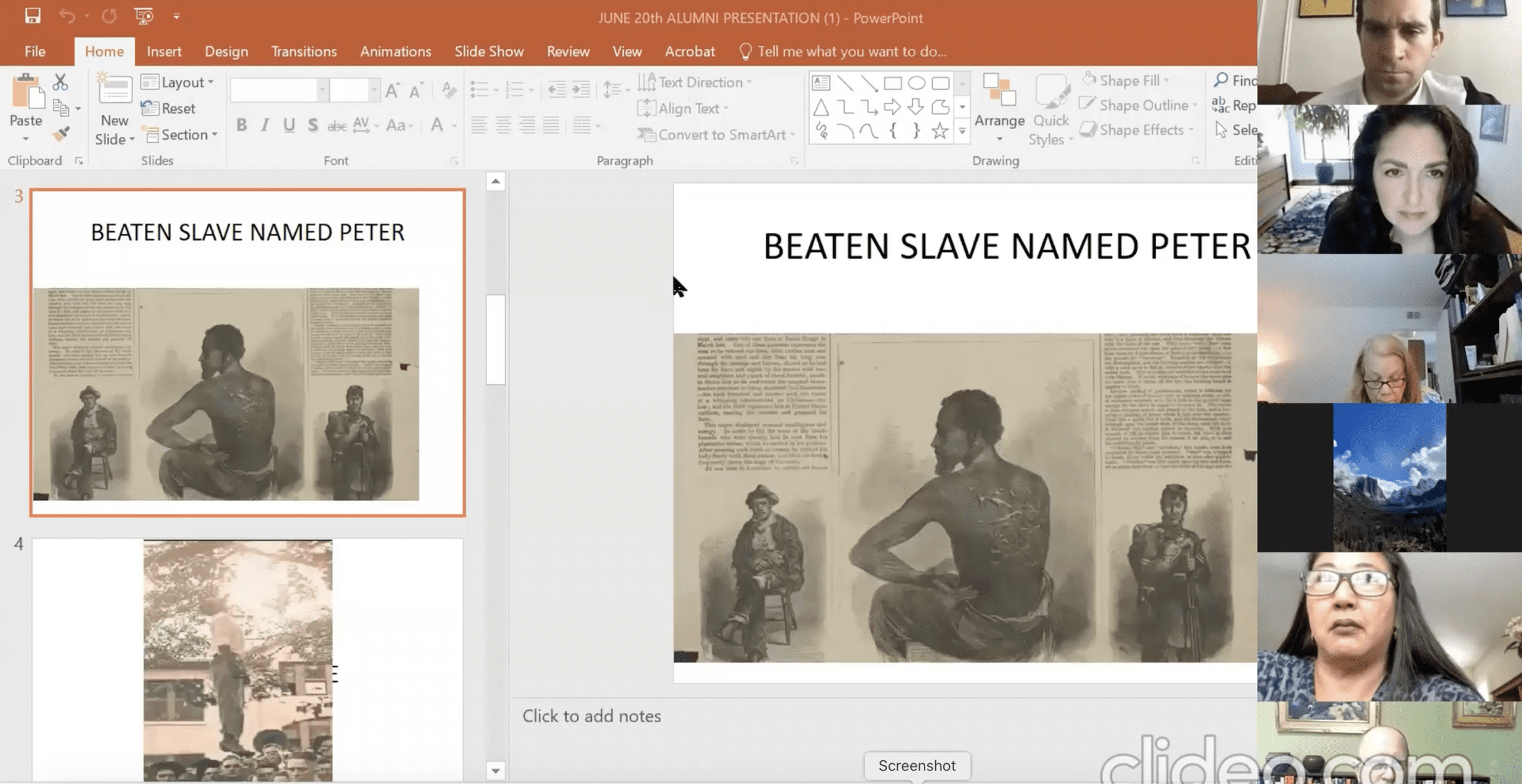
Task: Open Shape Fill color menu
Action: click(1127, 80)
